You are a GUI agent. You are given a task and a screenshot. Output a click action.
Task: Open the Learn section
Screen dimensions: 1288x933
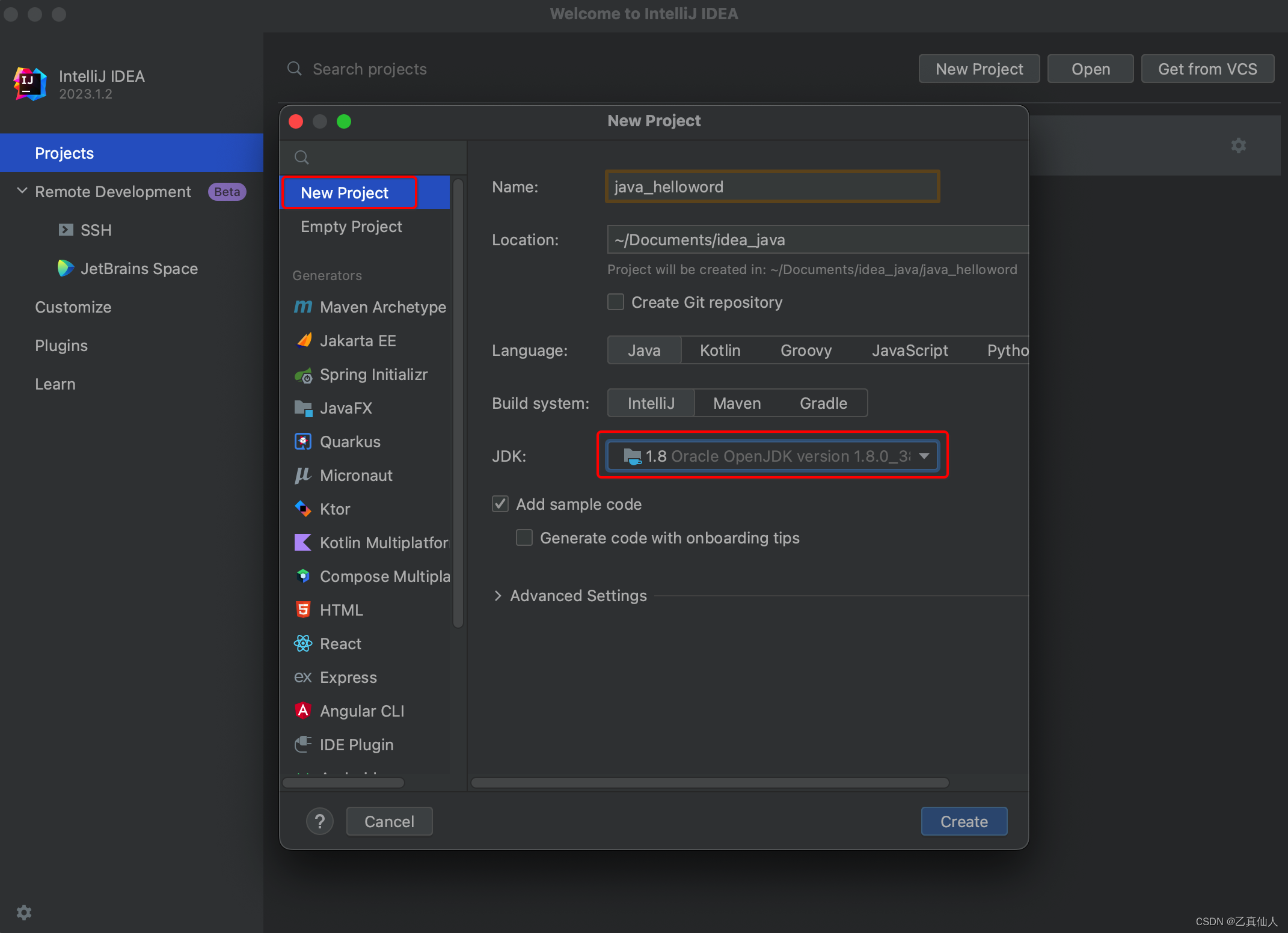click(x=55, y=384)
